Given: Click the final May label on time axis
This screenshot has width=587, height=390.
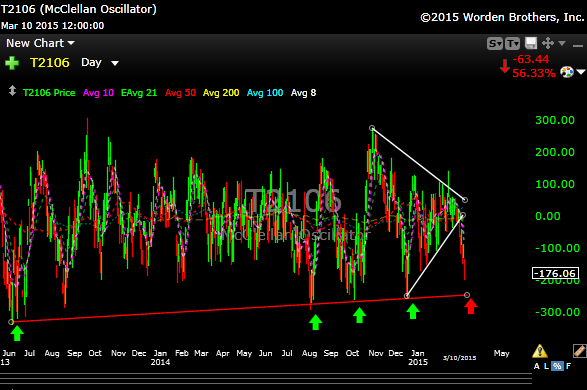Looking at the screenshot, I should point(501,353).
